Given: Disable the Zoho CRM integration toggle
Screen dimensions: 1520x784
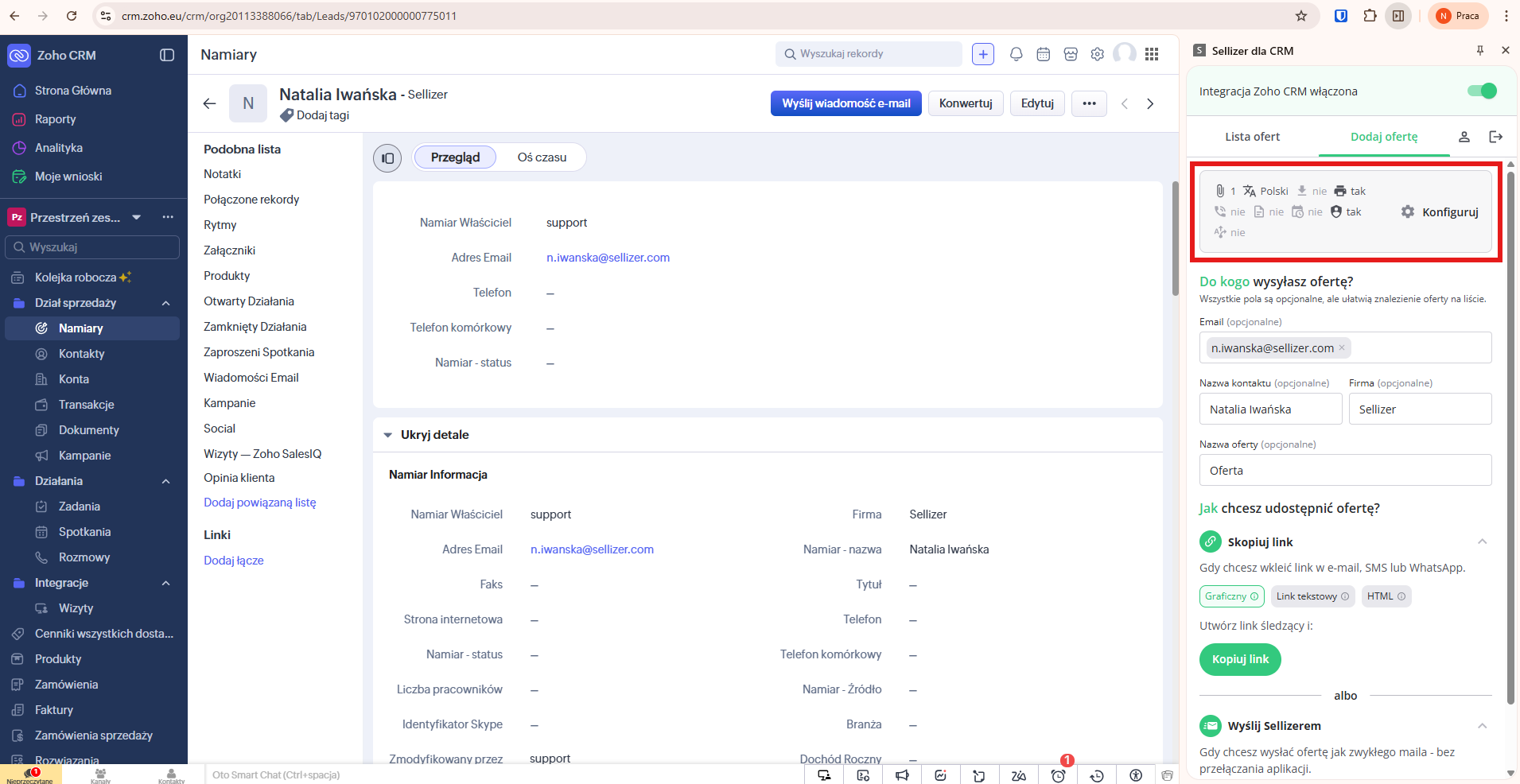Looking at the screenshot, I should [1482, 91].
